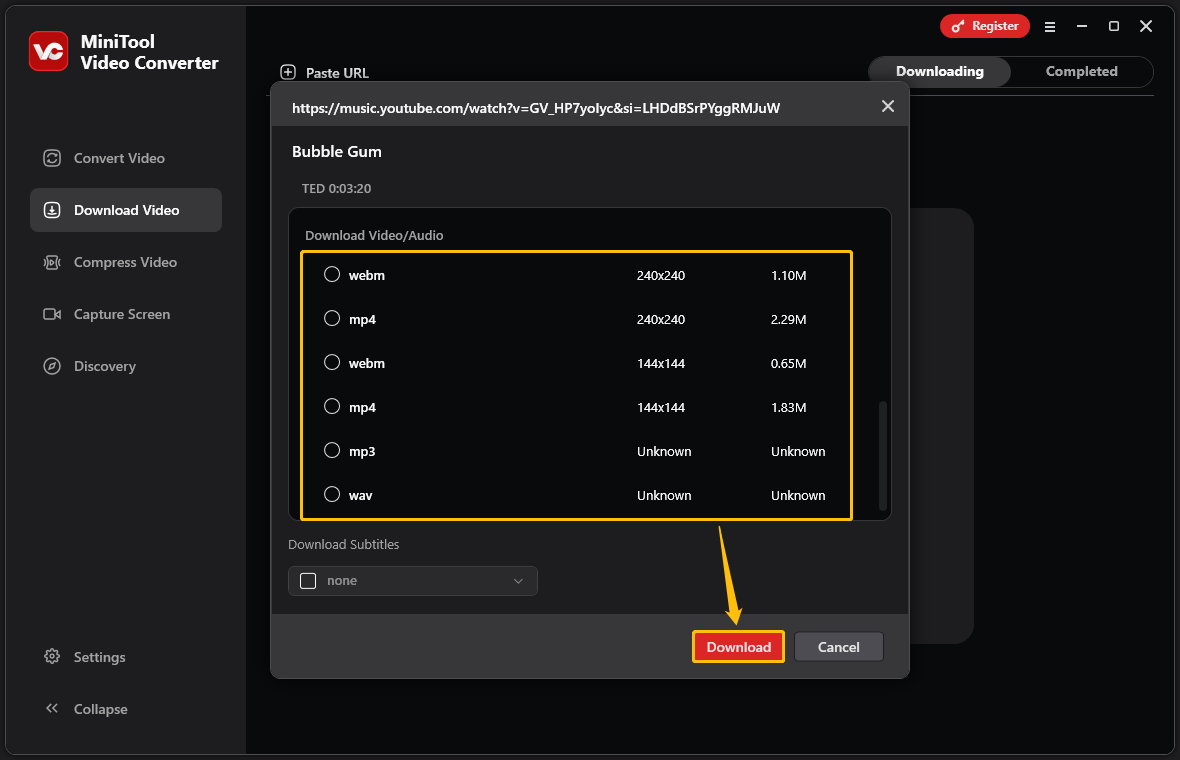
Task: Click the Compress Video sidebar icon
Action: [x=52, y=262]
